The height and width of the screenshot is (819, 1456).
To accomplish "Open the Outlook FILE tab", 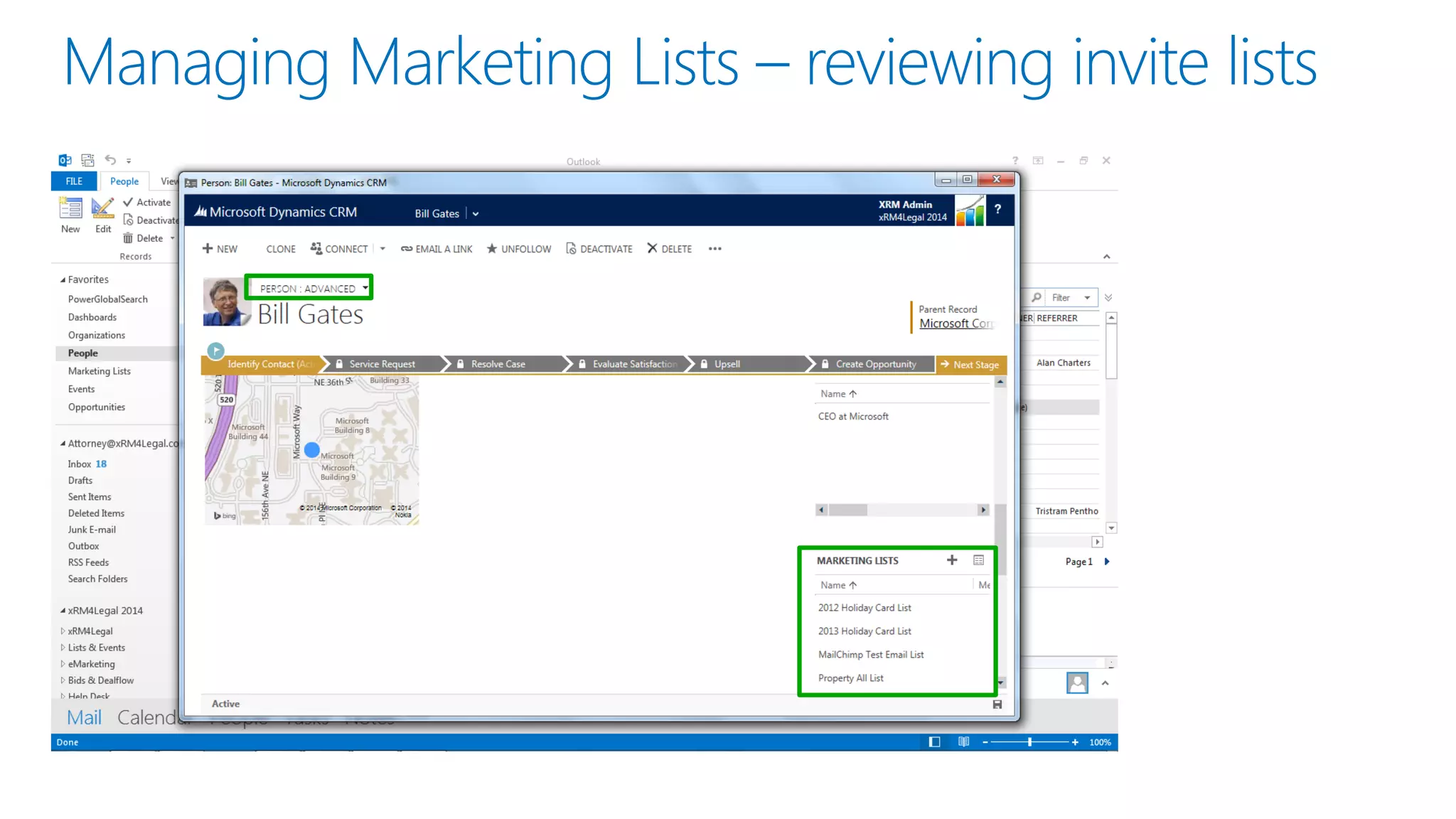I will (x=74, y=181).
